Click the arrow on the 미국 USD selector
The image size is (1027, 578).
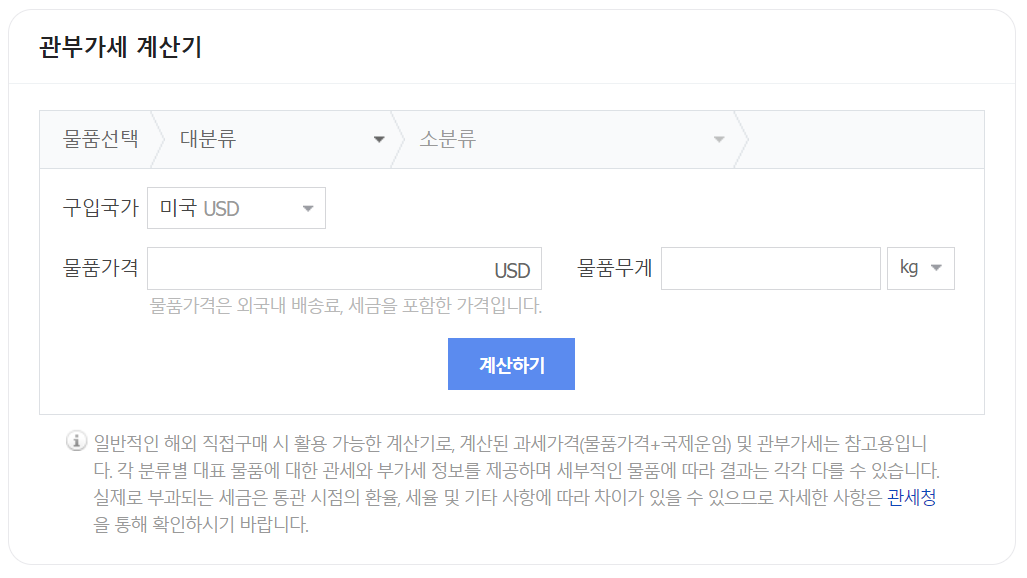click(x=306, y=207)
